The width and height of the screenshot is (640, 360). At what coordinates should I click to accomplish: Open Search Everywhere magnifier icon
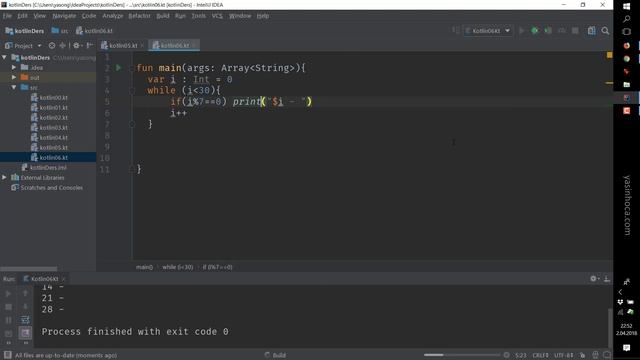(x=605, y=31)
